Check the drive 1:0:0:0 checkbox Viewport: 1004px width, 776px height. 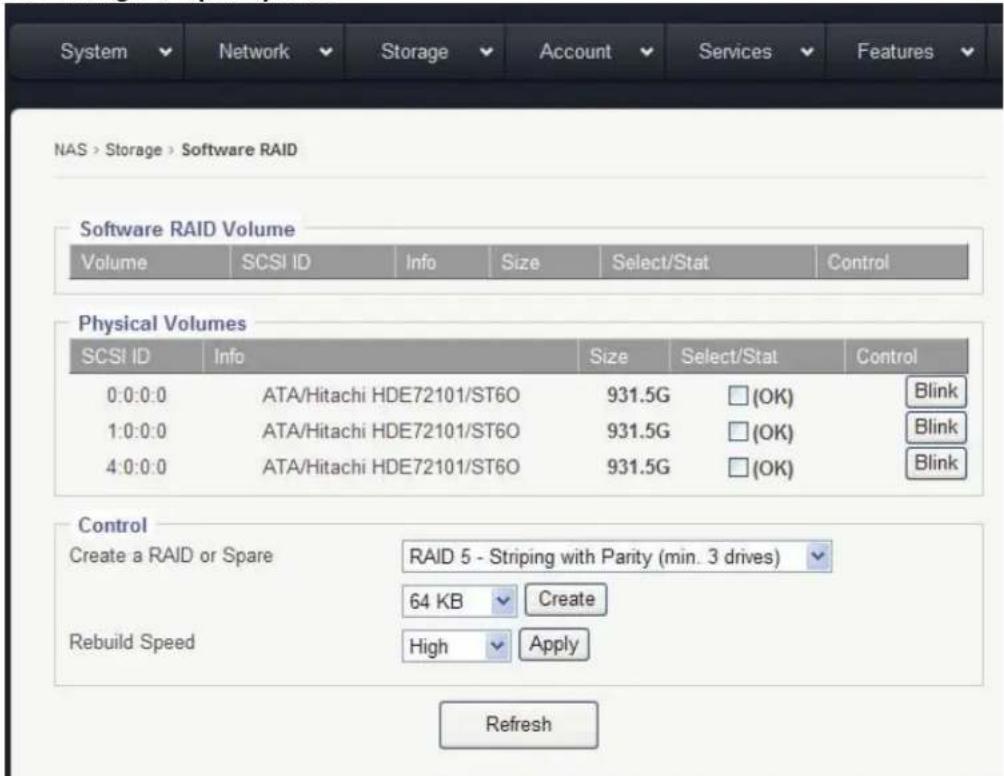[738, 432]
